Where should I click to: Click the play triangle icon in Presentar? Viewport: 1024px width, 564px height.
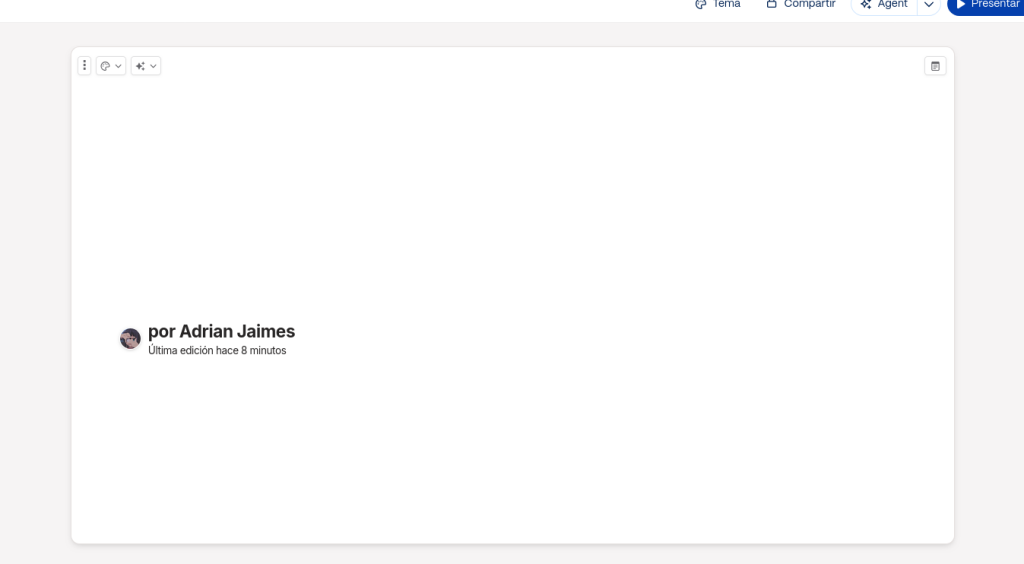coord(962,5)
